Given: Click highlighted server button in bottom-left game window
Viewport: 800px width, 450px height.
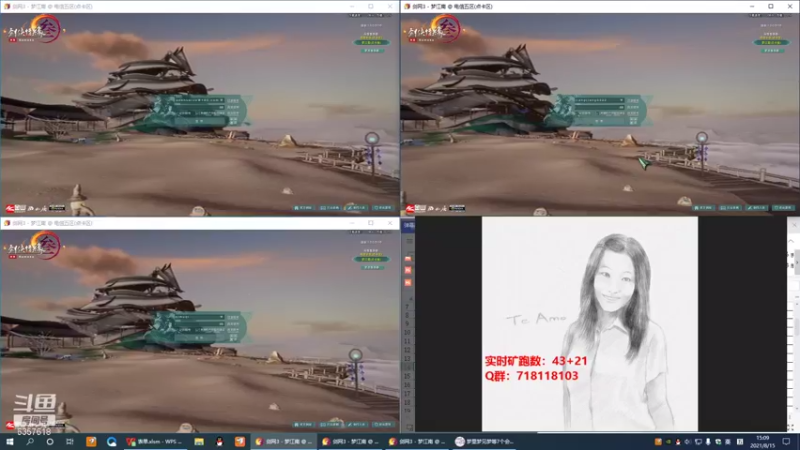Looking at the screenshot, I should (371, 259).
